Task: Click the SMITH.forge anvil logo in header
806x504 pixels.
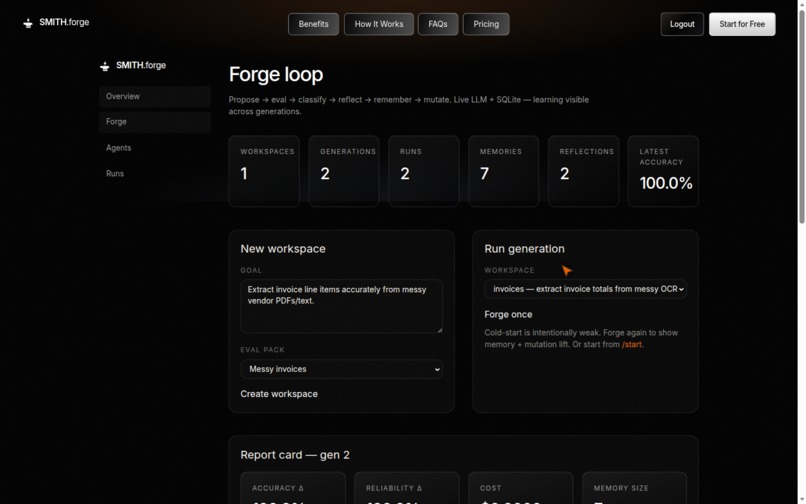Action: point(28,23)
